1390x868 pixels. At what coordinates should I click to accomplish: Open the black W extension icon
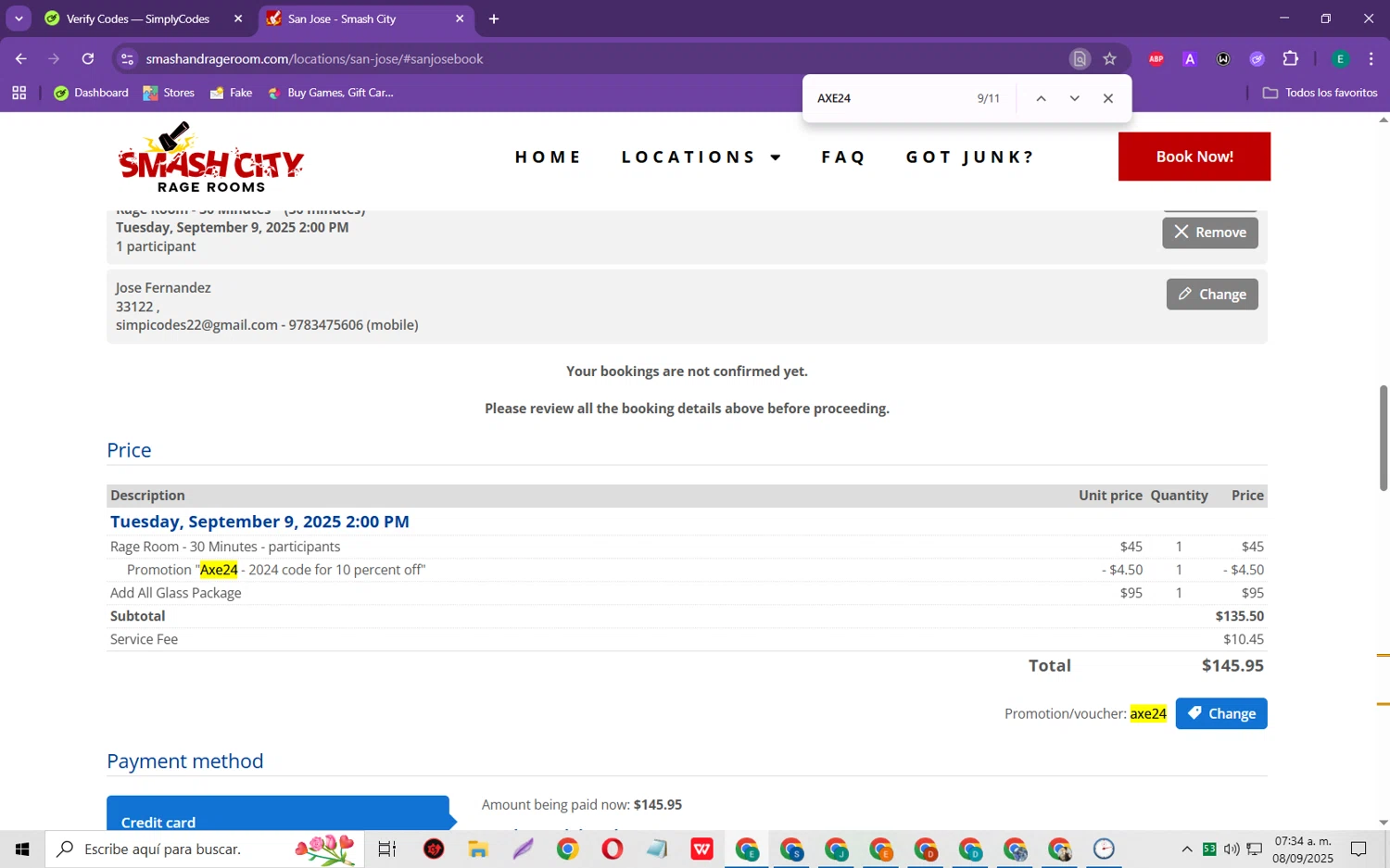pos(1223,58)
